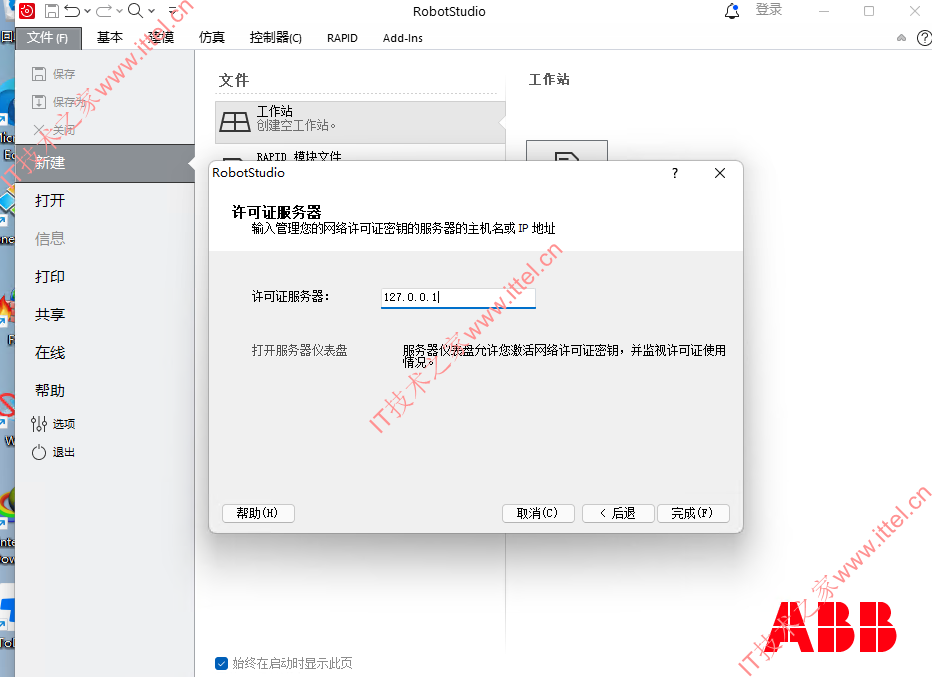
Task: Click the 取消(C) cancel button
Action: click(538, 513)
